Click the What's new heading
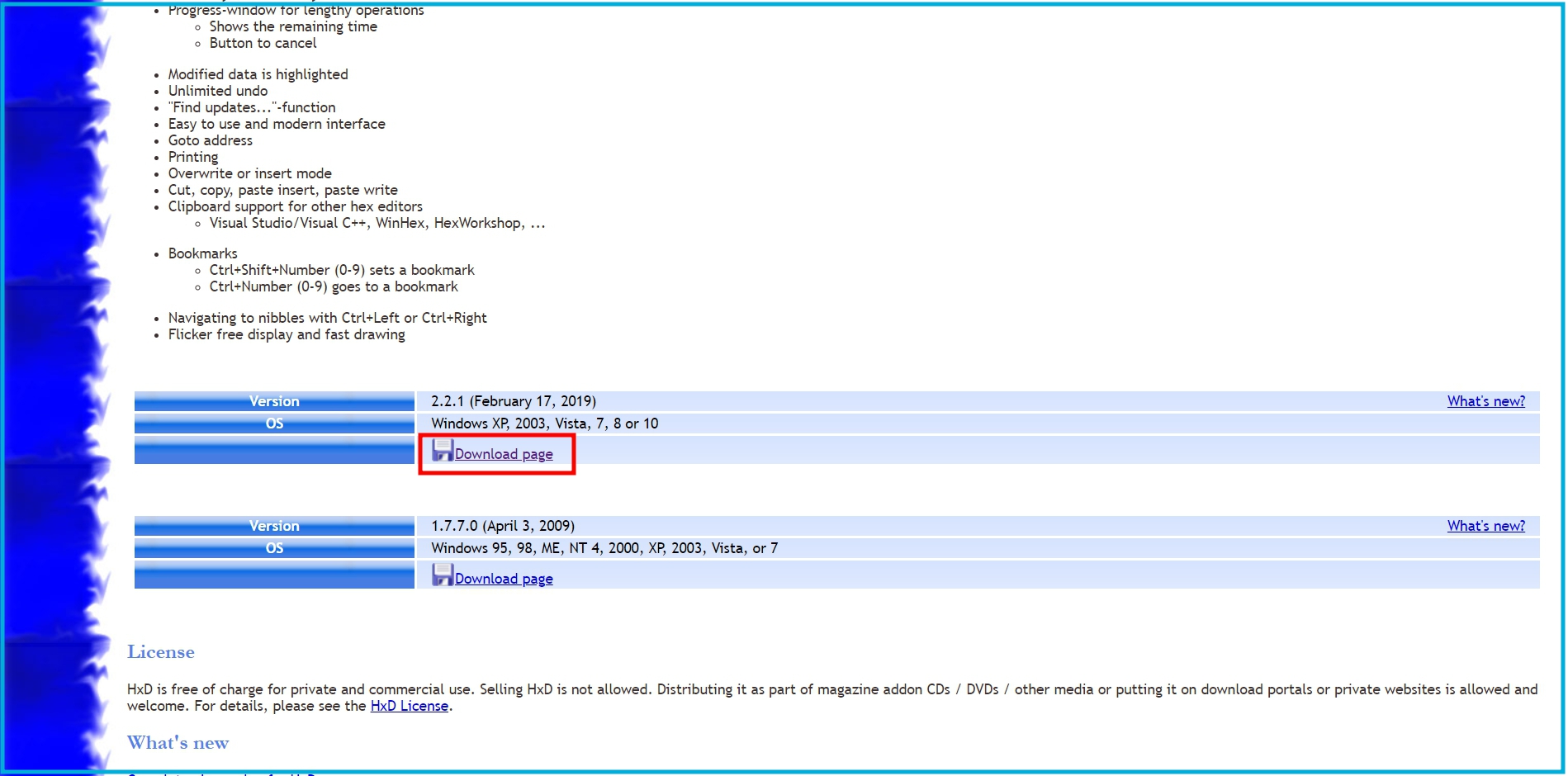Image resolution: width=1568 pixels, height=776 pixels. (178, 743)
